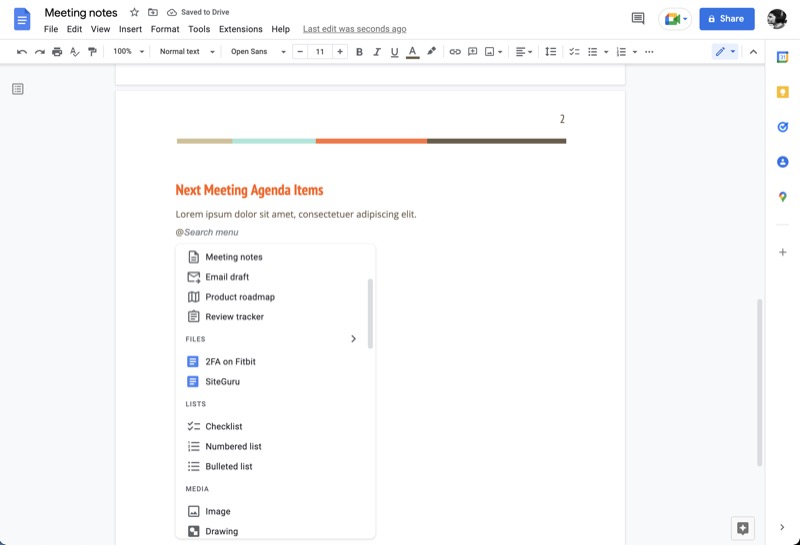Open the zoom 100% dropdown
800x545 pixels.
[128, 52]
